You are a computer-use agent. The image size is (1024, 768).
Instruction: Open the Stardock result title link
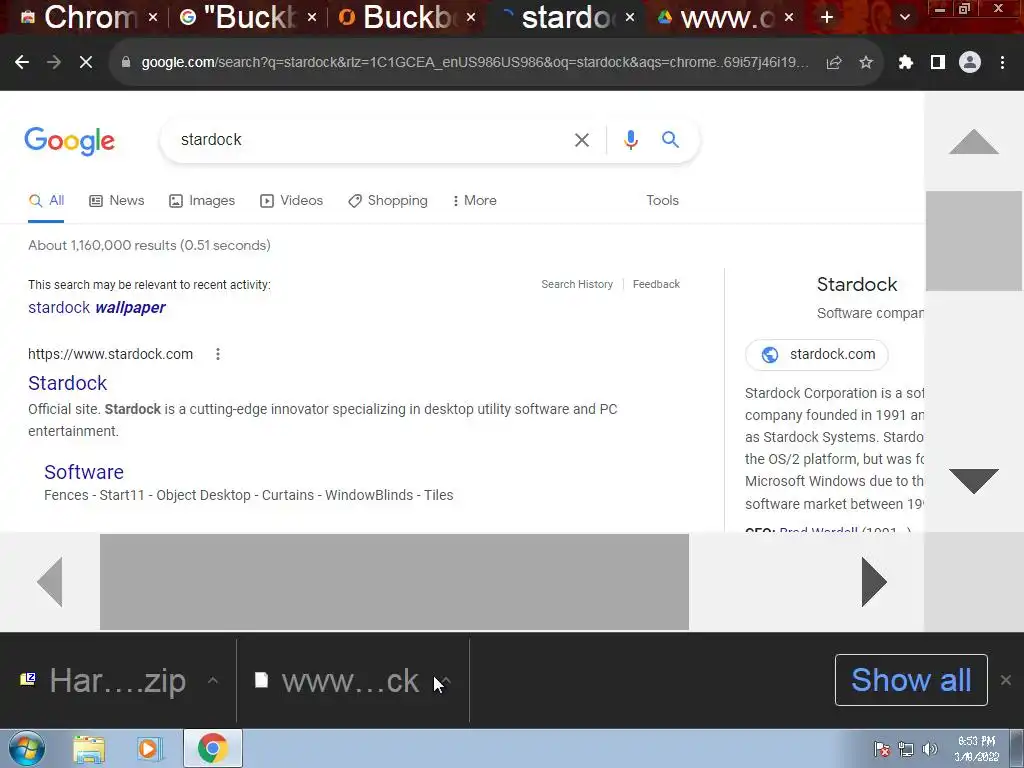(x=67, y=383)
